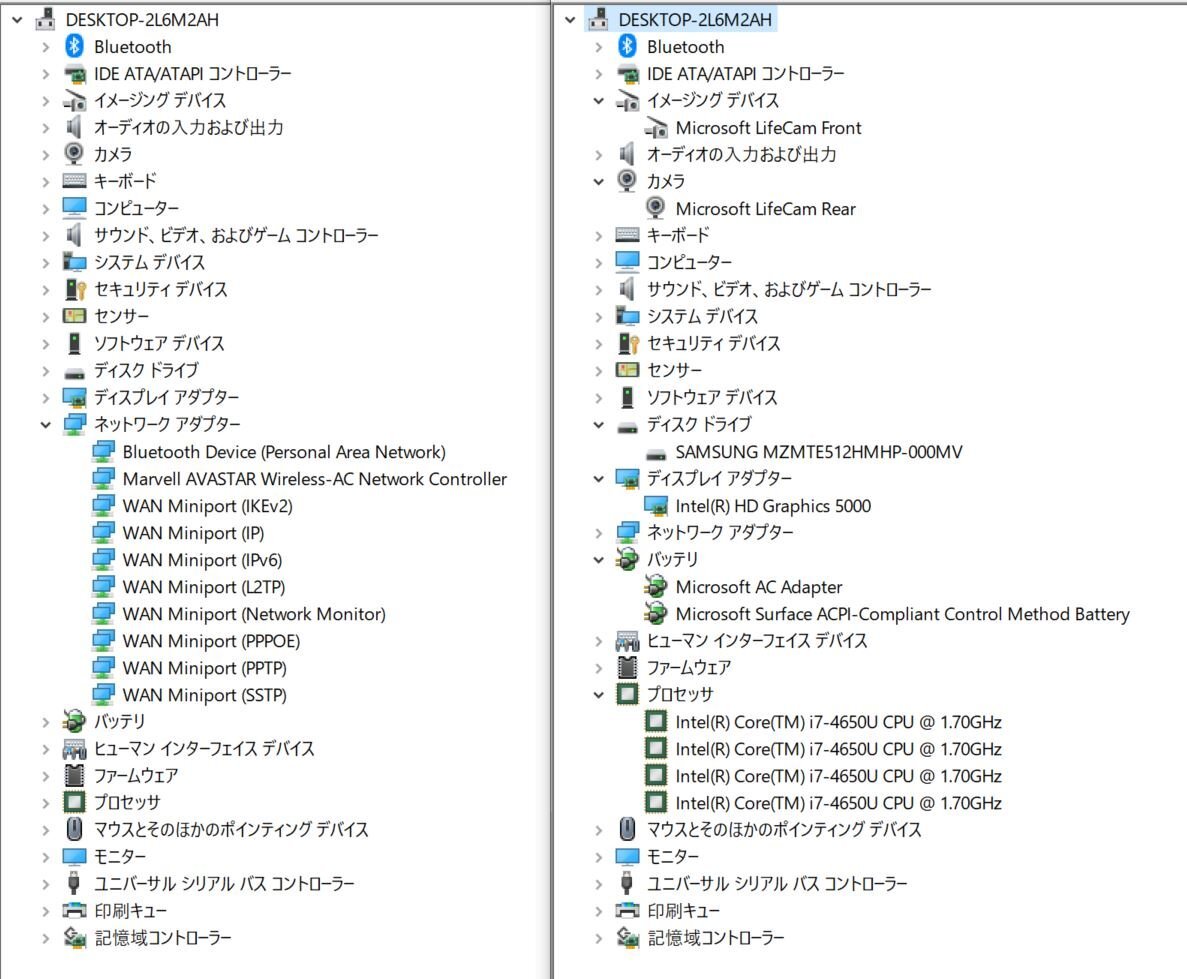The image size is (1187, 979).
Task: Click the computer icon beside DESKTOP-2L6M2AH in left window
Action: click(45, 20)
